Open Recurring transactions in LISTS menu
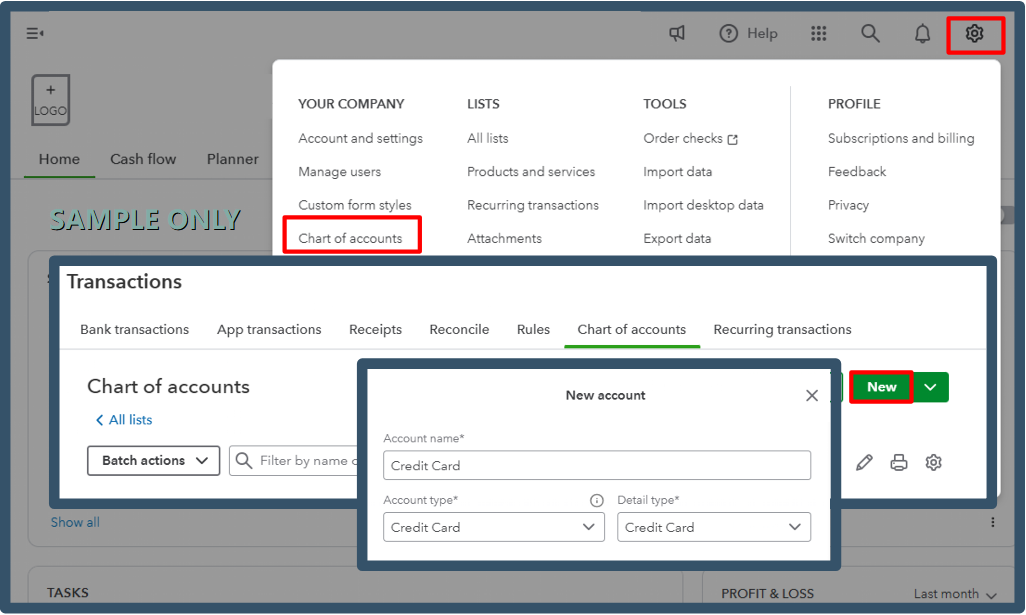1026x615 pixels. tap(533, 205)
